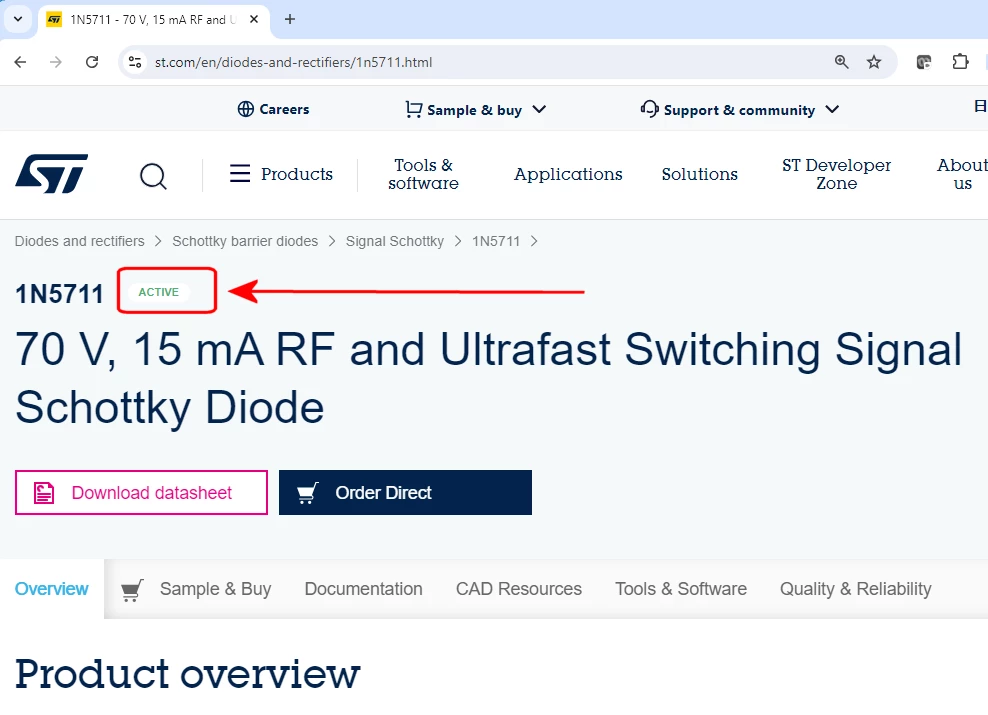
Task: Click the extension icon left of the puzzle piece
Action: coord(924,62)
